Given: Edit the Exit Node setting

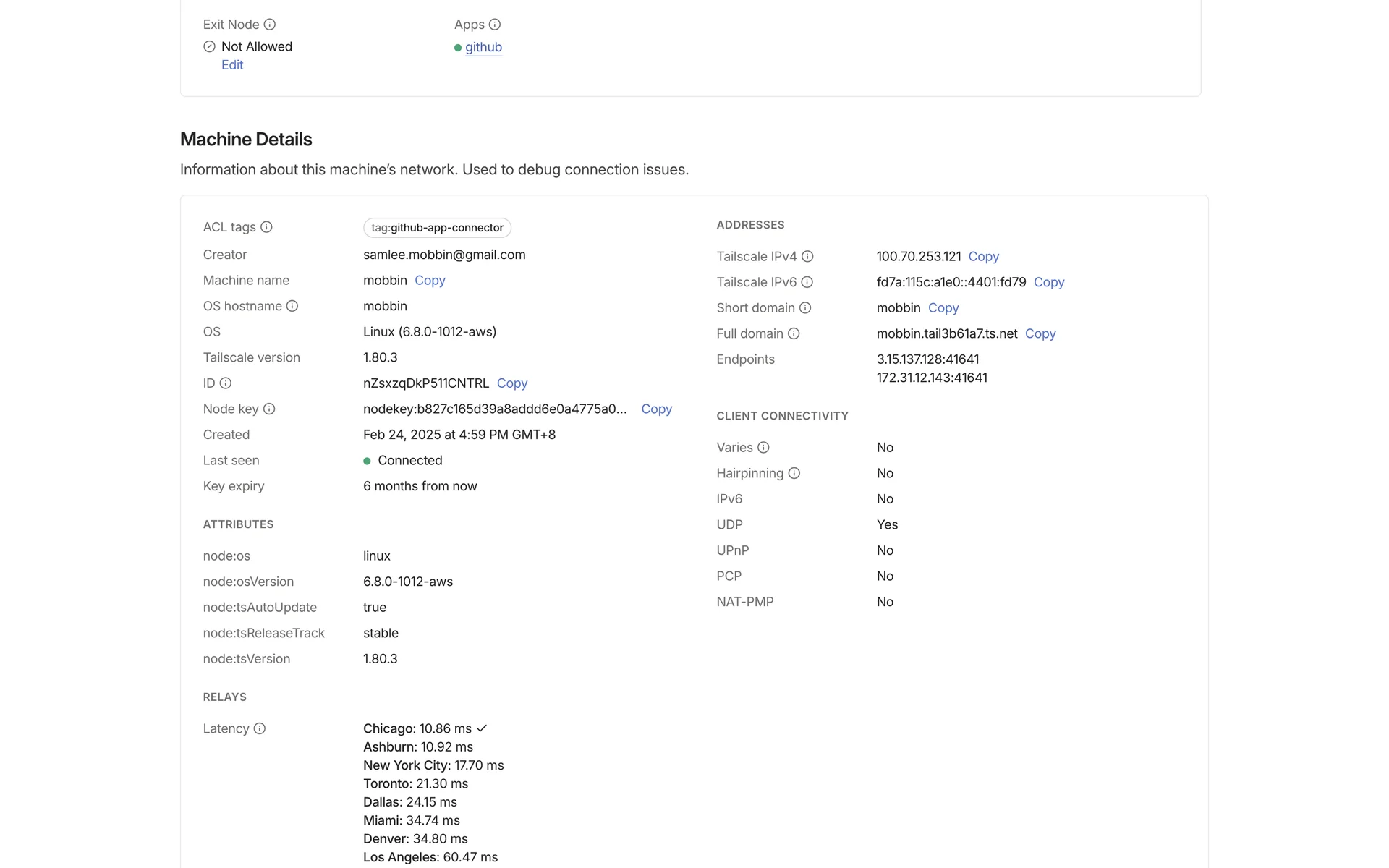Looking at the screenshot, I should click(x=232, y=65).
